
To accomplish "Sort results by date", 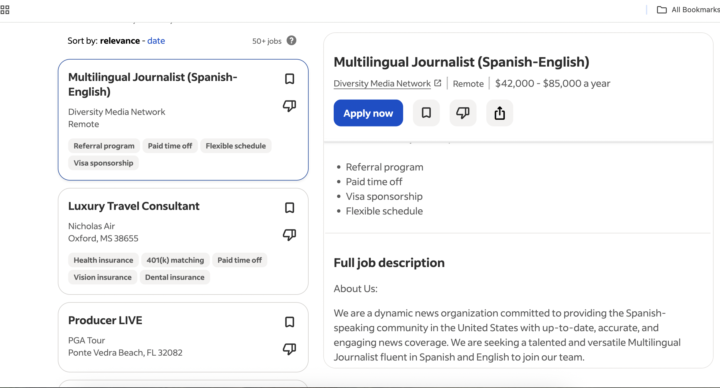I will [x=156, y=41].
